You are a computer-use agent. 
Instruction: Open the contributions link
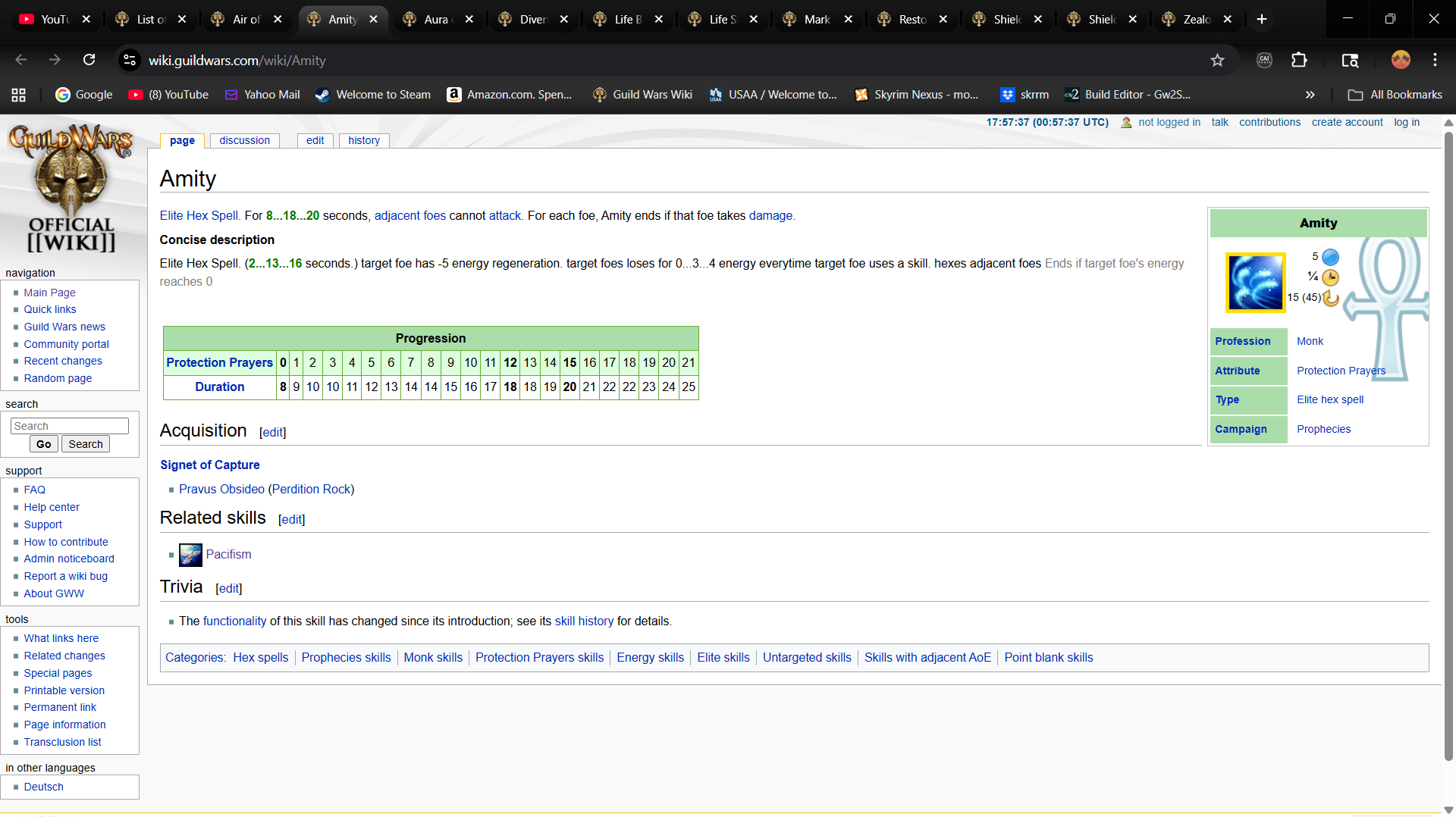click(1269, 122)
